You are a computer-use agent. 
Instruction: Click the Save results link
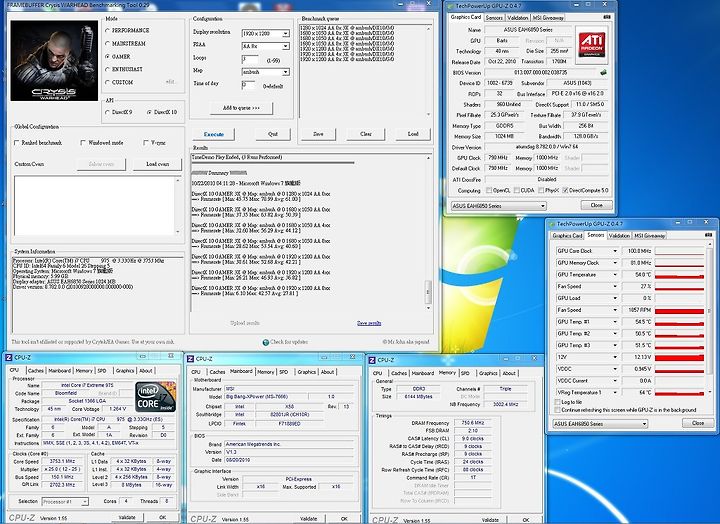click(369, 323)
